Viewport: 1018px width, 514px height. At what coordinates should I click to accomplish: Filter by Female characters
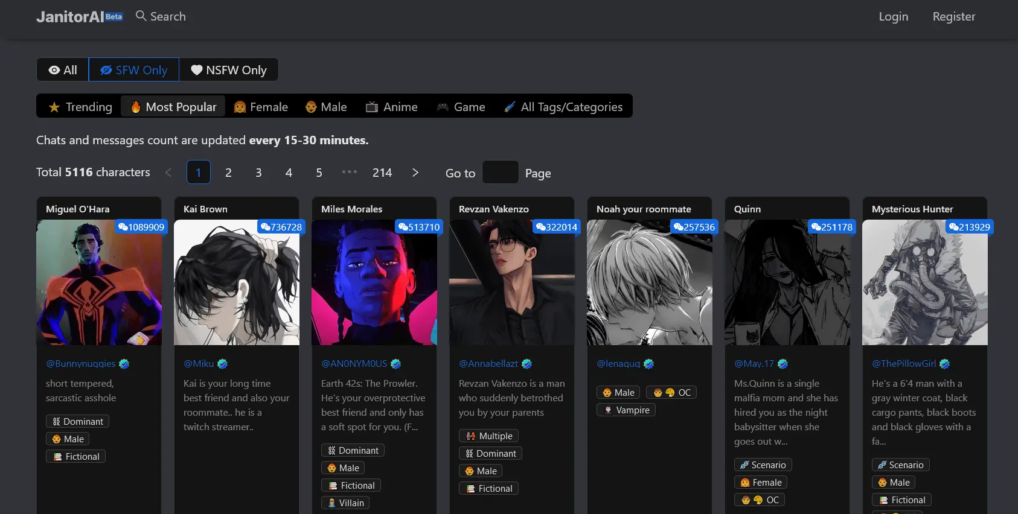[x=260, y=107]
